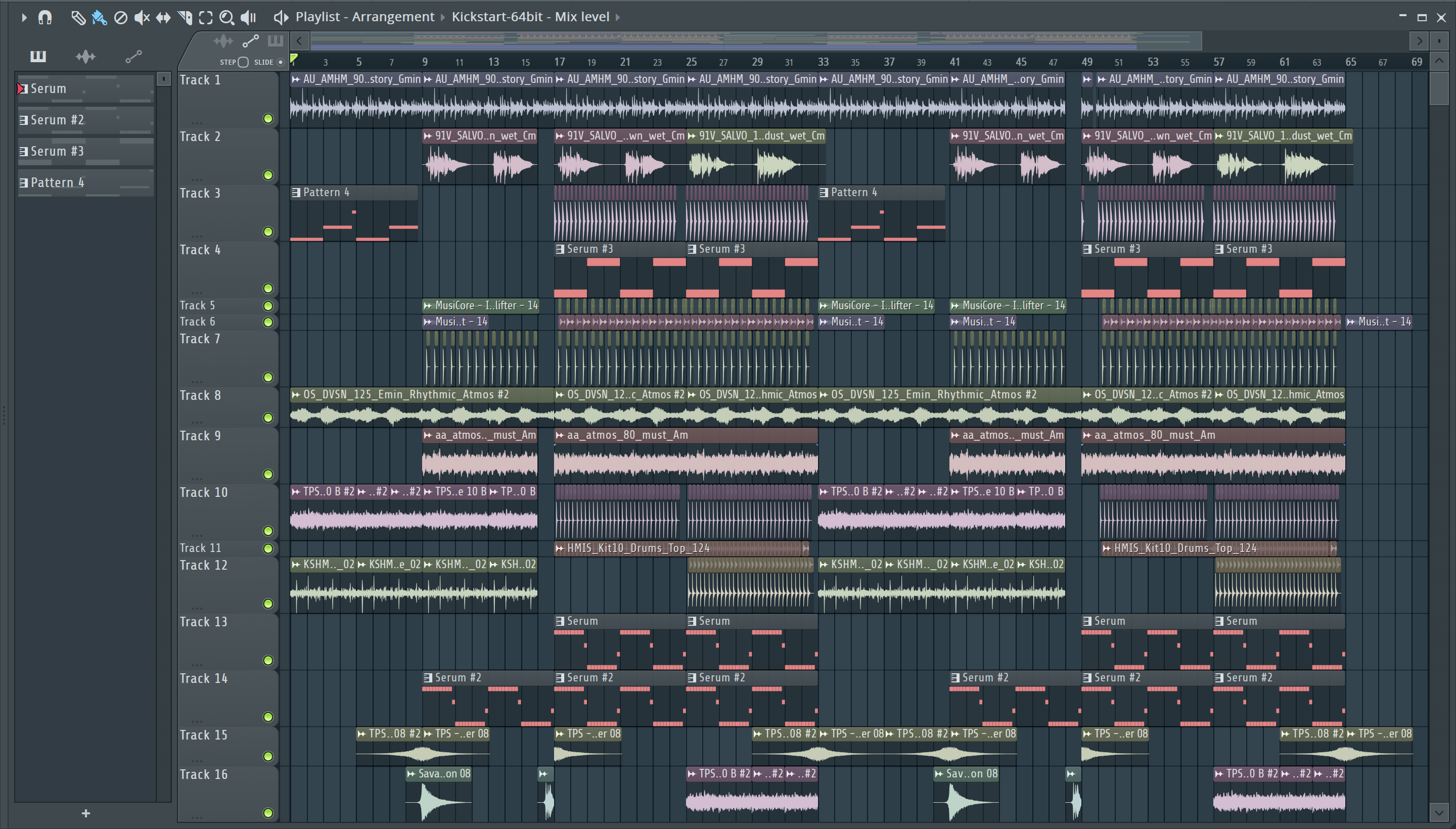Toggle the SLIDE option

pos(280,62)
